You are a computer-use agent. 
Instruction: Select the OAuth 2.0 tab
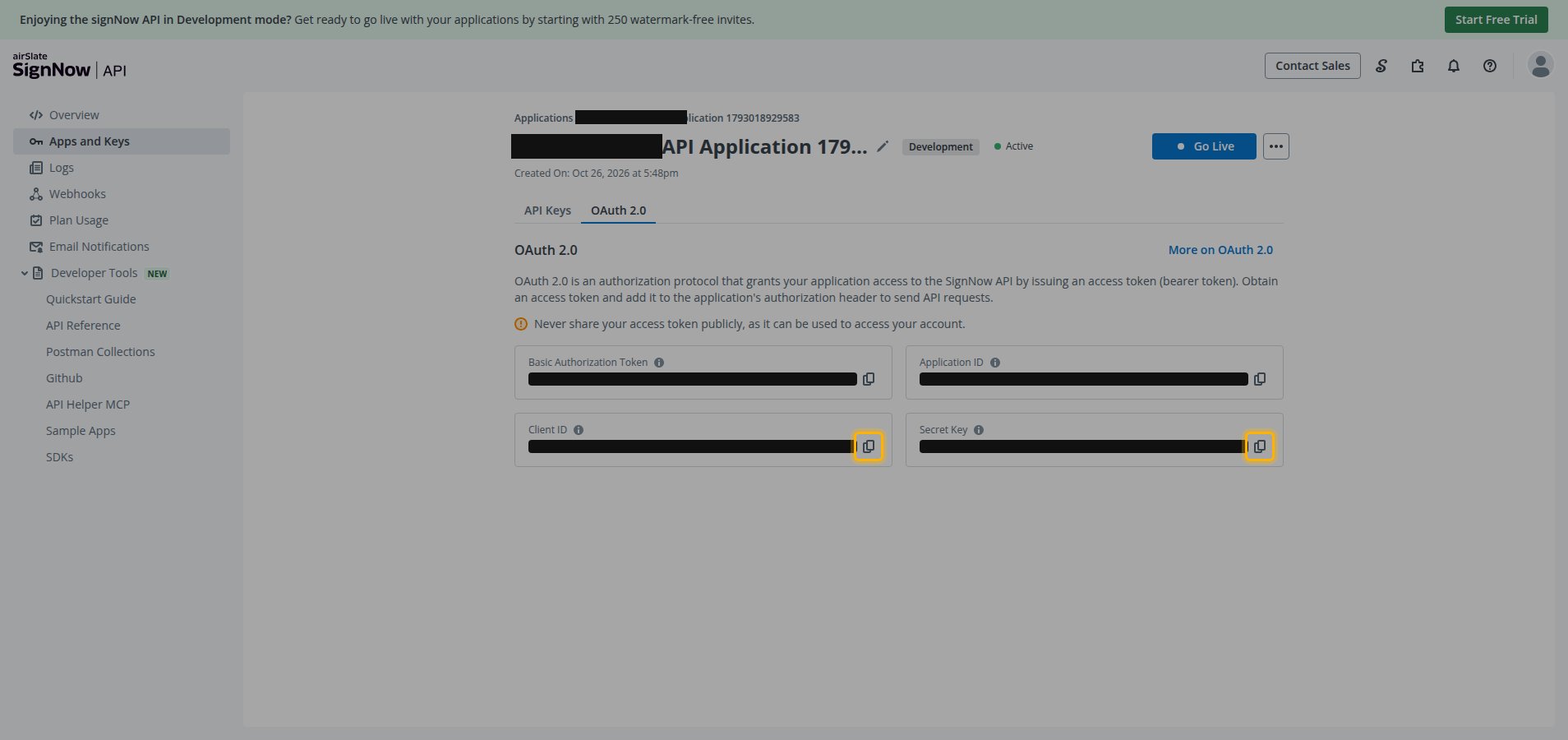click(x=618, y=210)
